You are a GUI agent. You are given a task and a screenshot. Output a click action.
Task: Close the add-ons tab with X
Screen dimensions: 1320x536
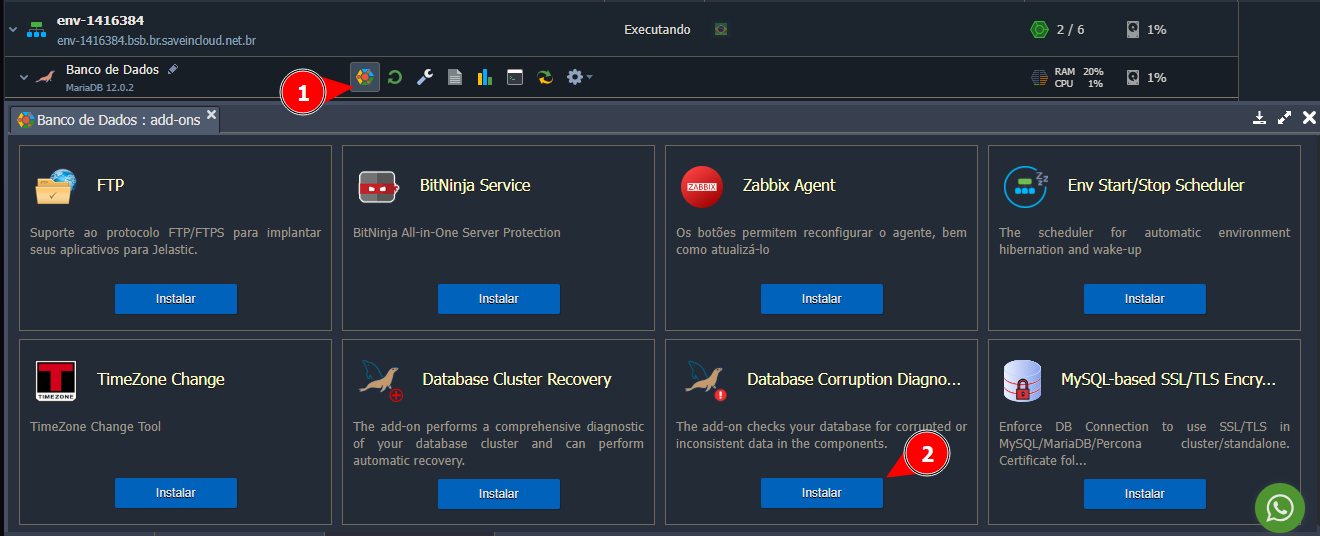click(211, 116)
